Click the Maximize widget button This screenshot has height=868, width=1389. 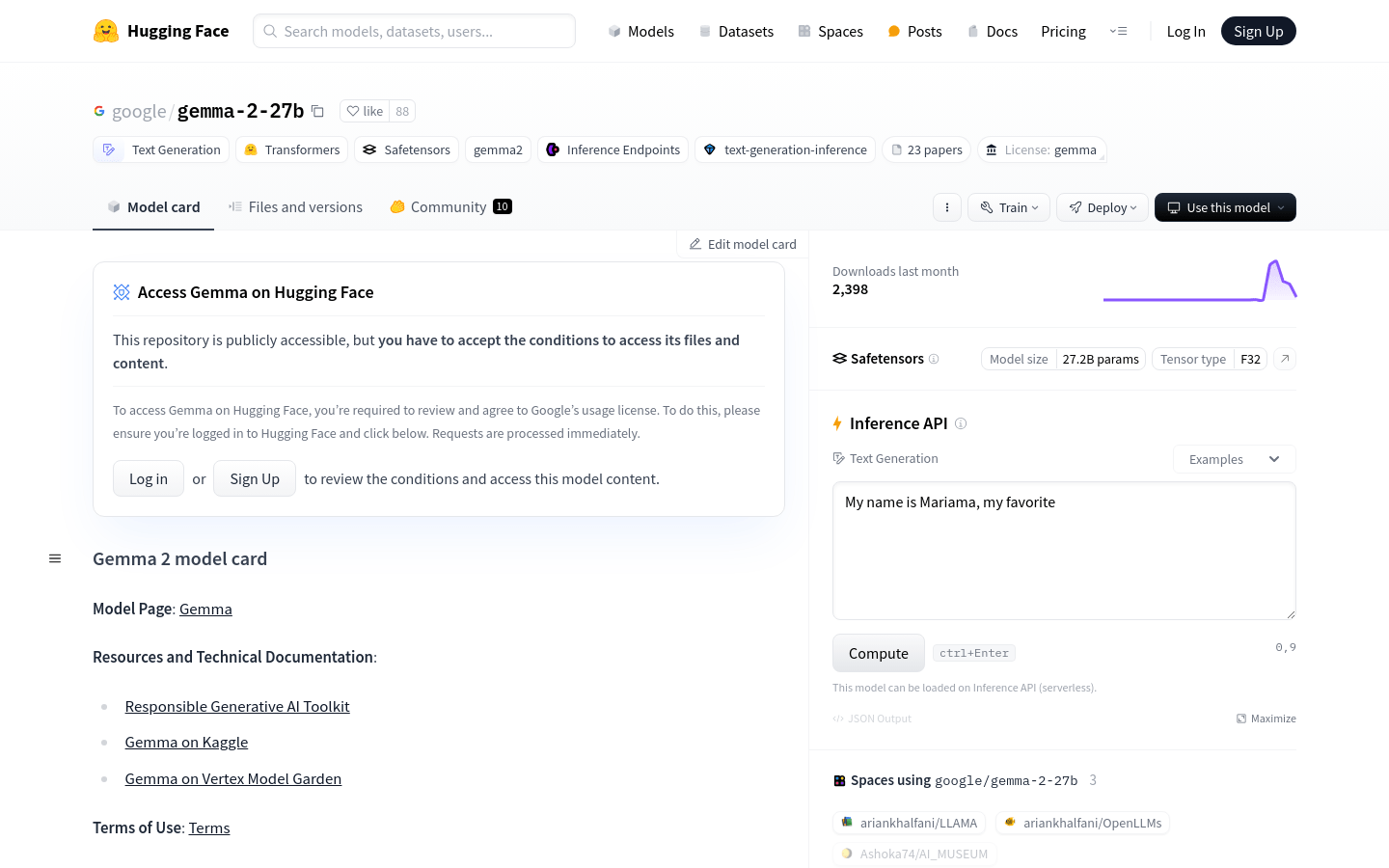click(1266, 719)
